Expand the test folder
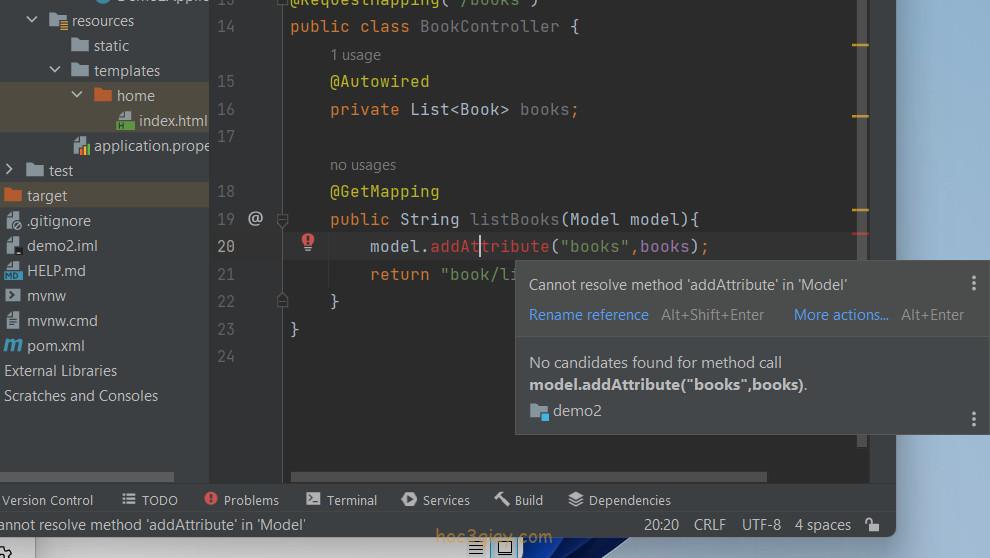 click(x=10, y=170)
